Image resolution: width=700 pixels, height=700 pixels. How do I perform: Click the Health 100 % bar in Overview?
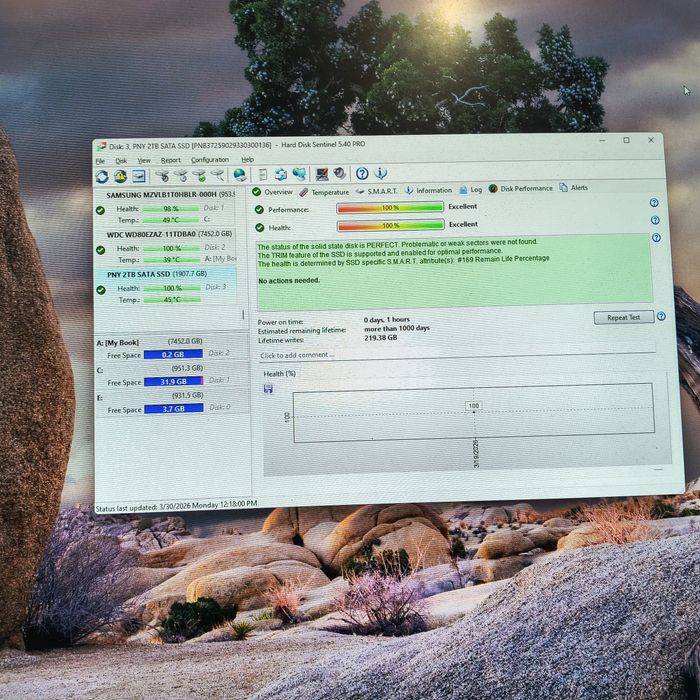coord(391,225)
